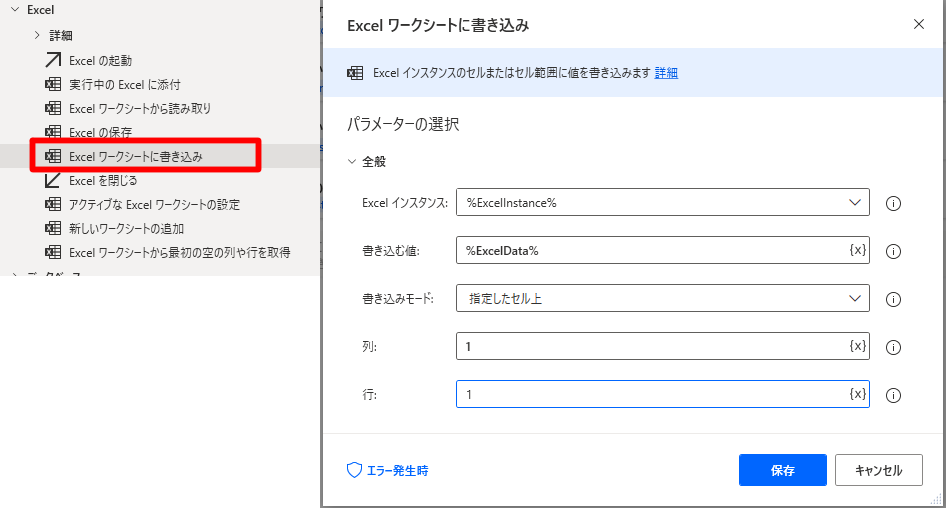Click the アクティブな Excel ワークシートの設定 icon
This screenshot has width=950, height=508.
53,204
